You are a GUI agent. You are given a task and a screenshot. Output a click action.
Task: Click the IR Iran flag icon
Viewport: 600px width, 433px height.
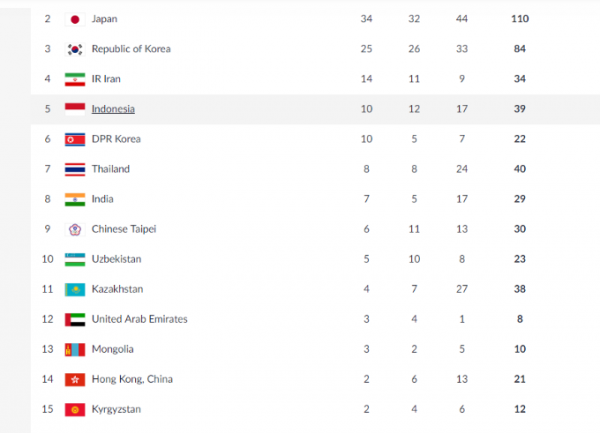[74, 79]
